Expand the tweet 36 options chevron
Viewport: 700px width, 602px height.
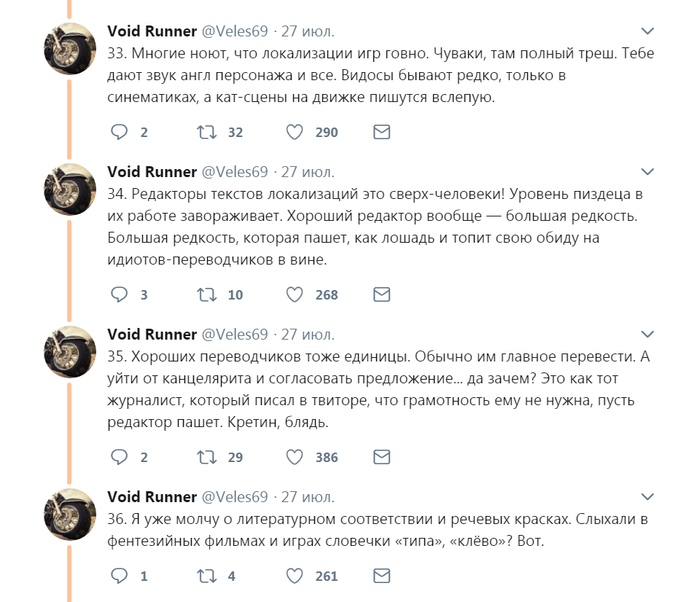(648, 497)
